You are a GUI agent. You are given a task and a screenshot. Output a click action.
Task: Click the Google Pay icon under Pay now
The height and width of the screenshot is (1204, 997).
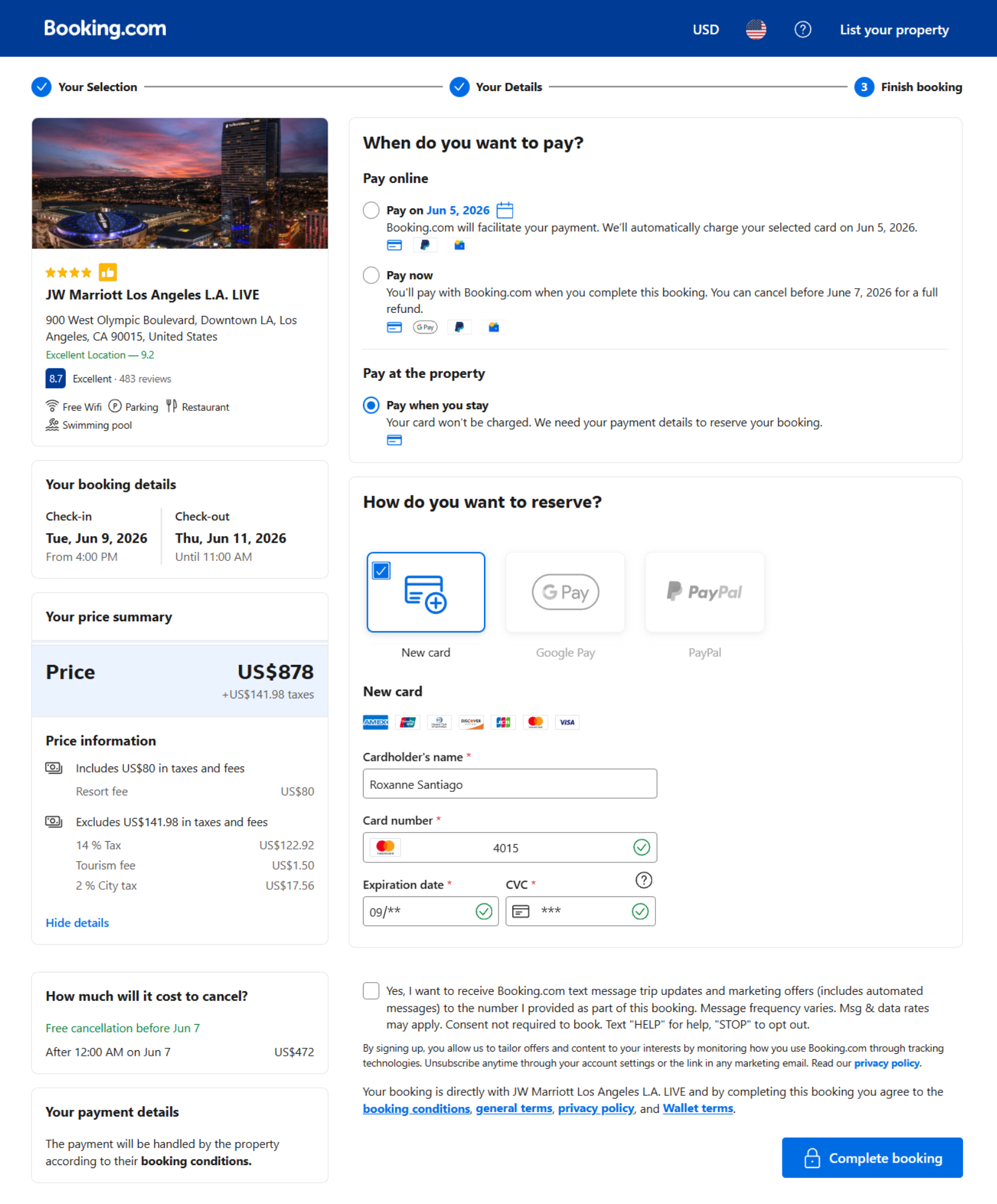pyautogui.click(x=425, y=327)
